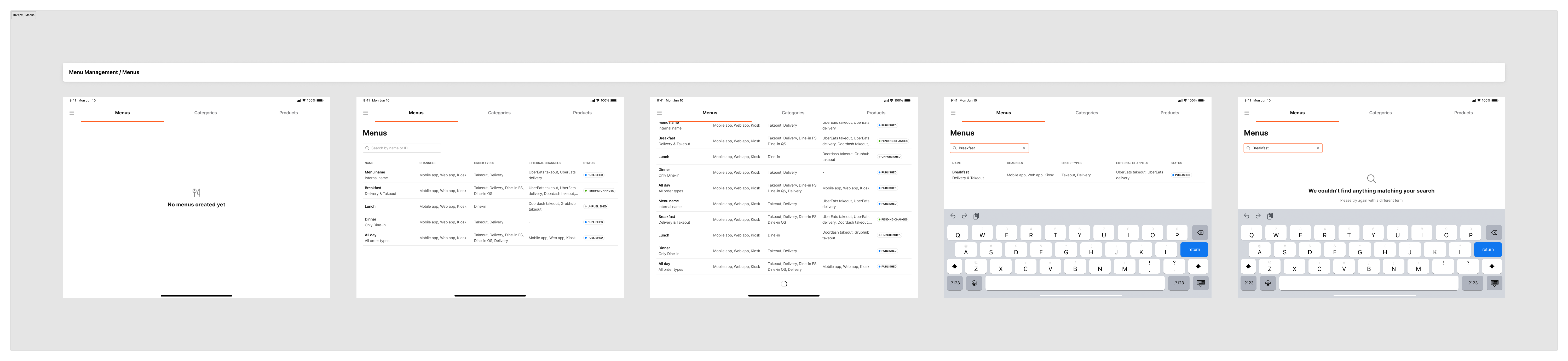The height and width of the screenshot is (361, 1568).
Task: Click UNPUBLISHED badge on 'Search by name or ID' screen
Action: 595,207
